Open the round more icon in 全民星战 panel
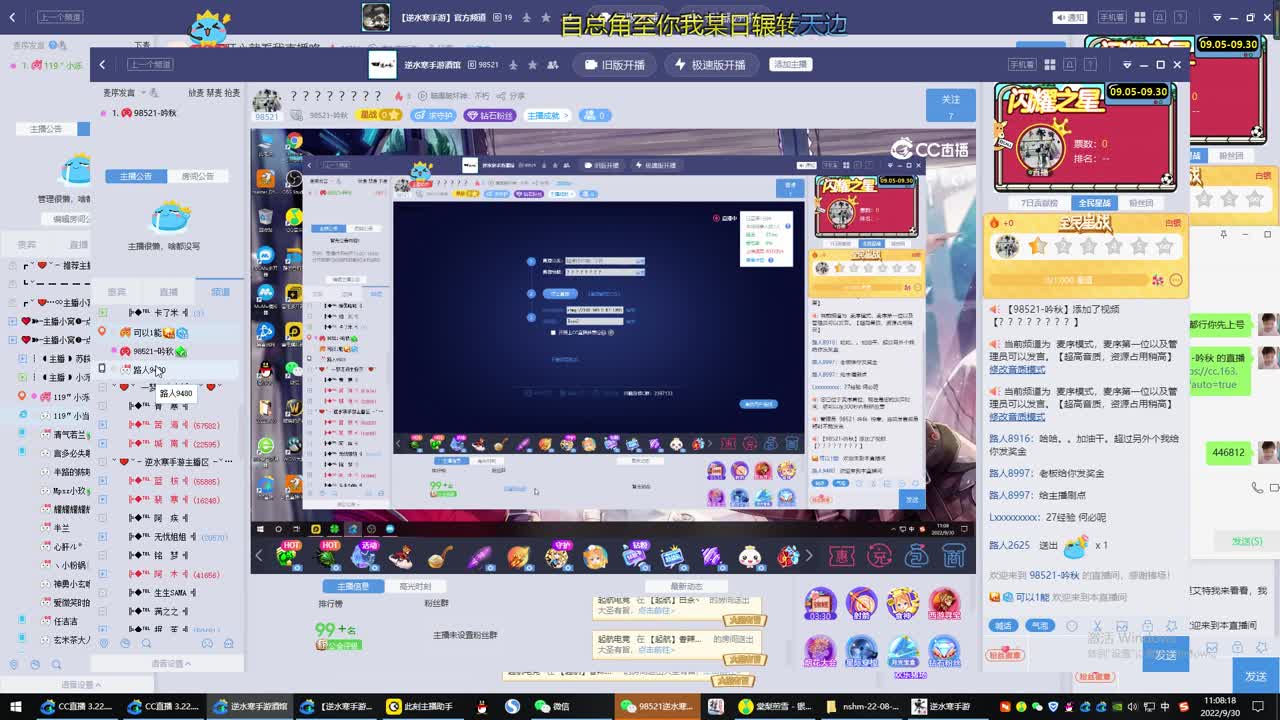The width and height of the screenshot is (1280, 720). point(1175,280)
